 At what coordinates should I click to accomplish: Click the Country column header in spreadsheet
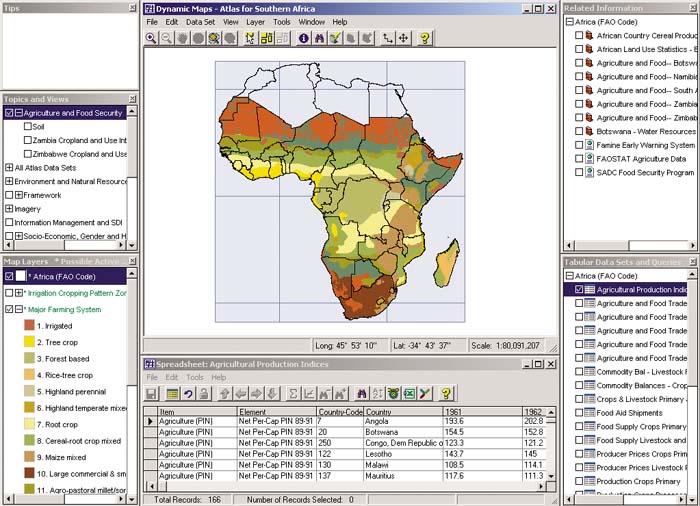380,411
